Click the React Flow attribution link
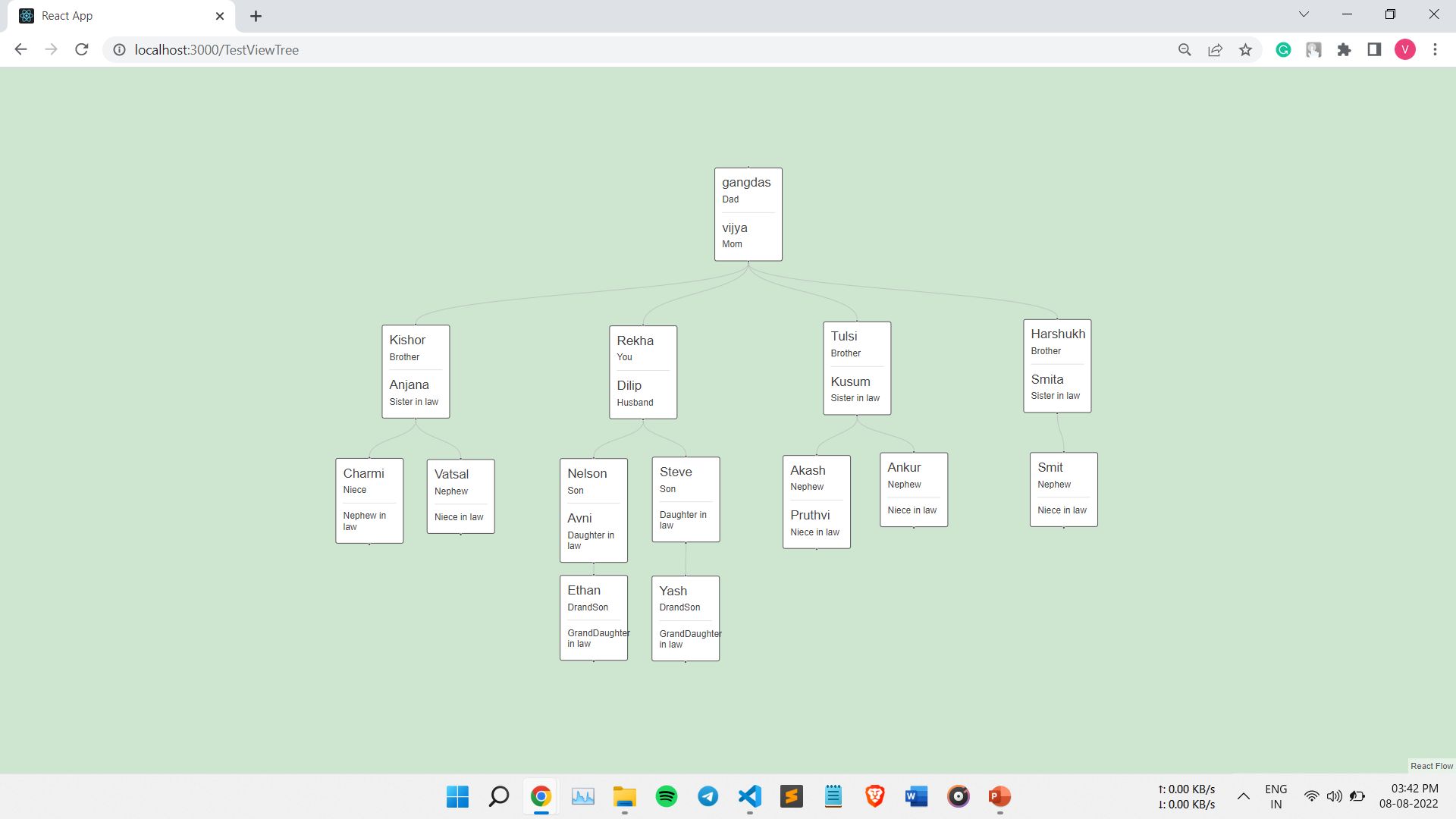The width and height of the screenshot is (1456, 819). pos(1431,766)
